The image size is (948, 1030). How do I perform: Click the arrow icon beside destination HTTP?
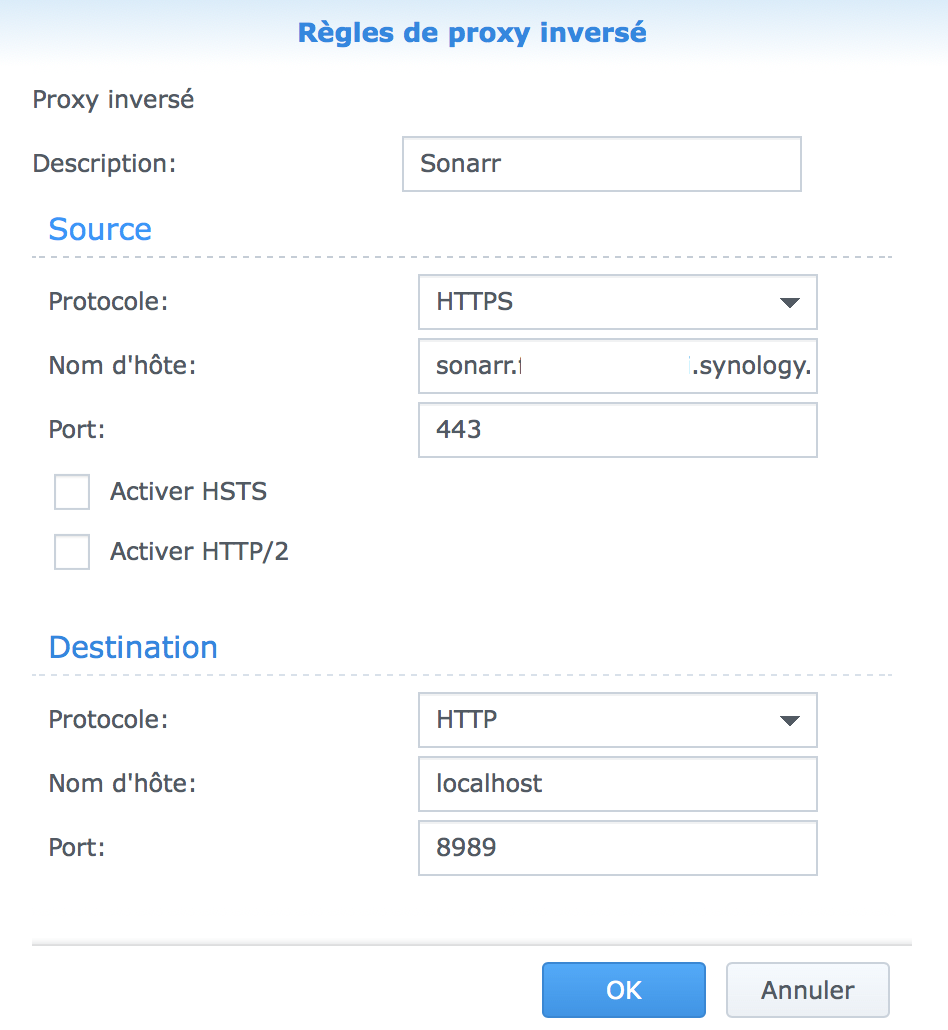[789, 720]
